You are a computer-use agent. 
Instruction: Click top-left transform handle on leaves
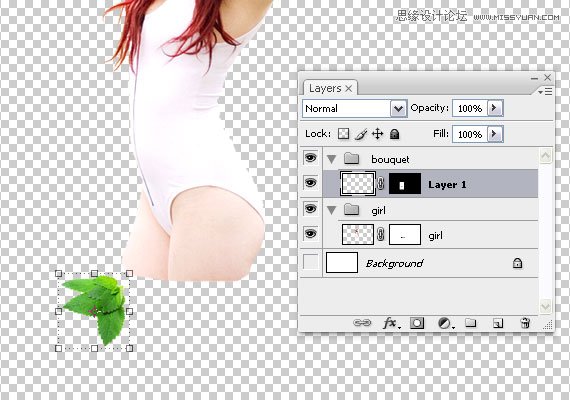click(58, 273)
